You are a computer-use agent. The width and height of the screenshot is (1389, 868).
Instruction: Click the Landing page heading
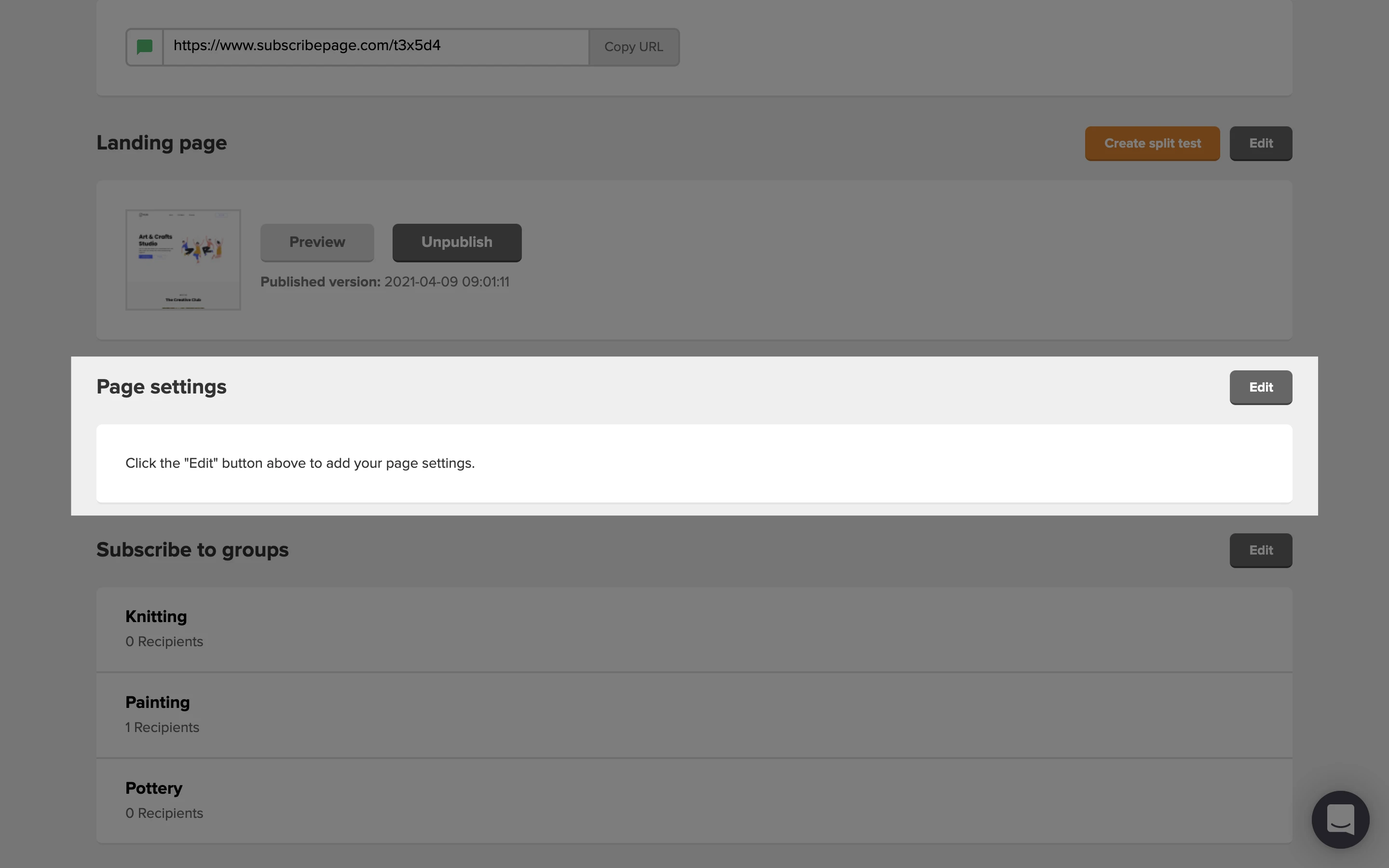(x=161, y=143)
